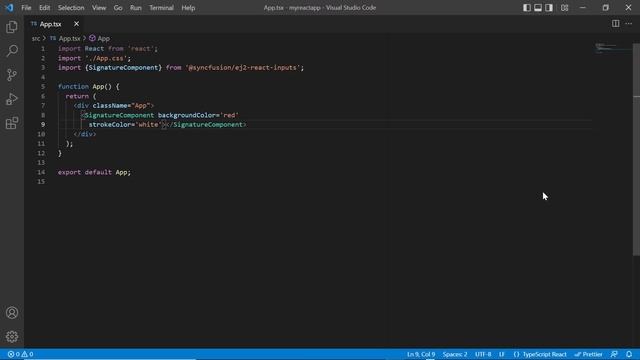Open the Edit menu

tap(44, 8)
